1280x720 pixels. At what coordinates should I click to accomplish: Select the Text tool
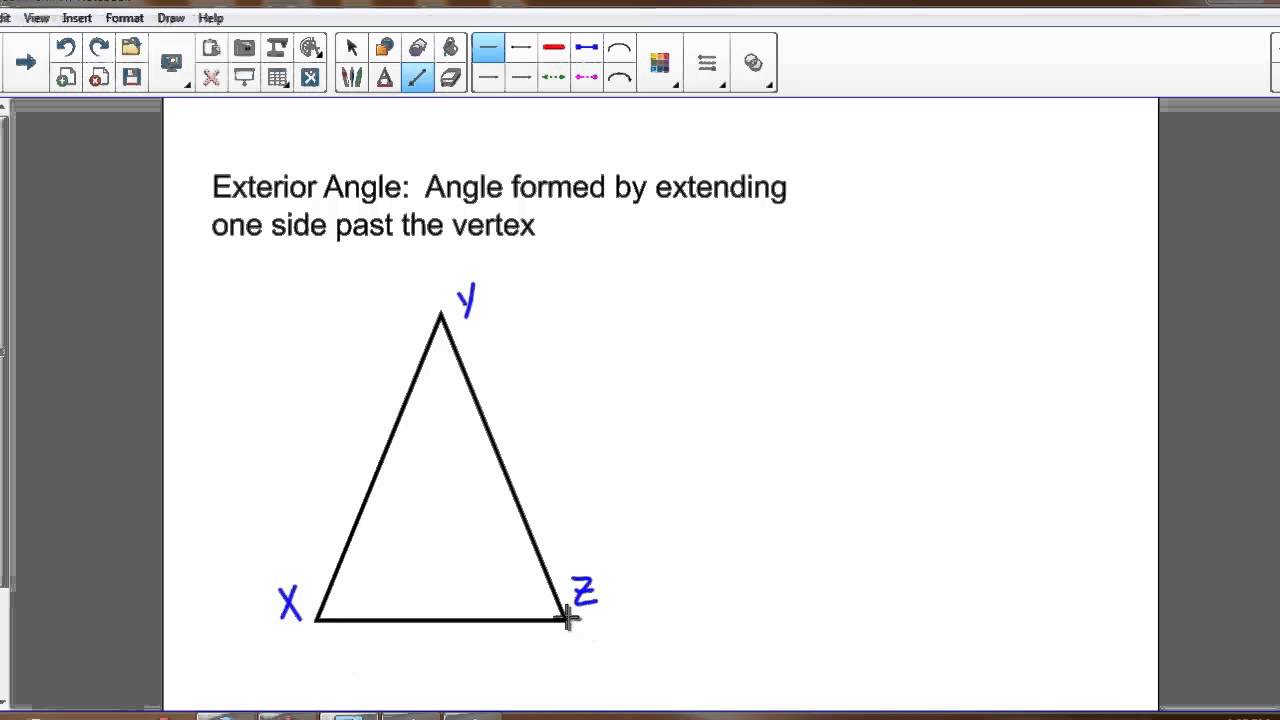[385, 77]
